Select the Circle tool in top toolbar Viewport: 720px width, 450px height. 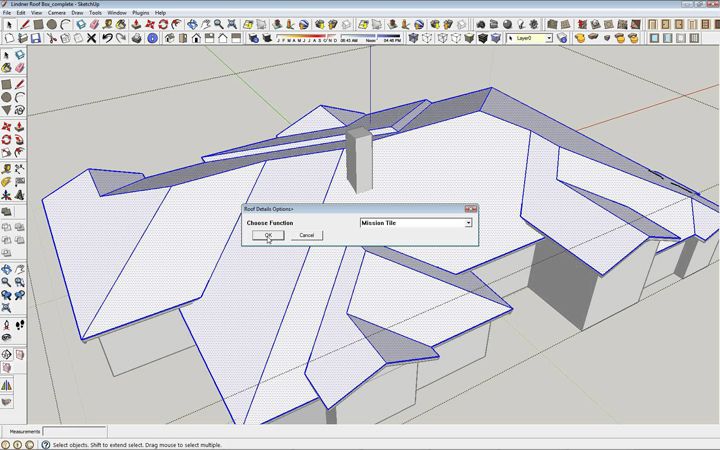point(52,24)
